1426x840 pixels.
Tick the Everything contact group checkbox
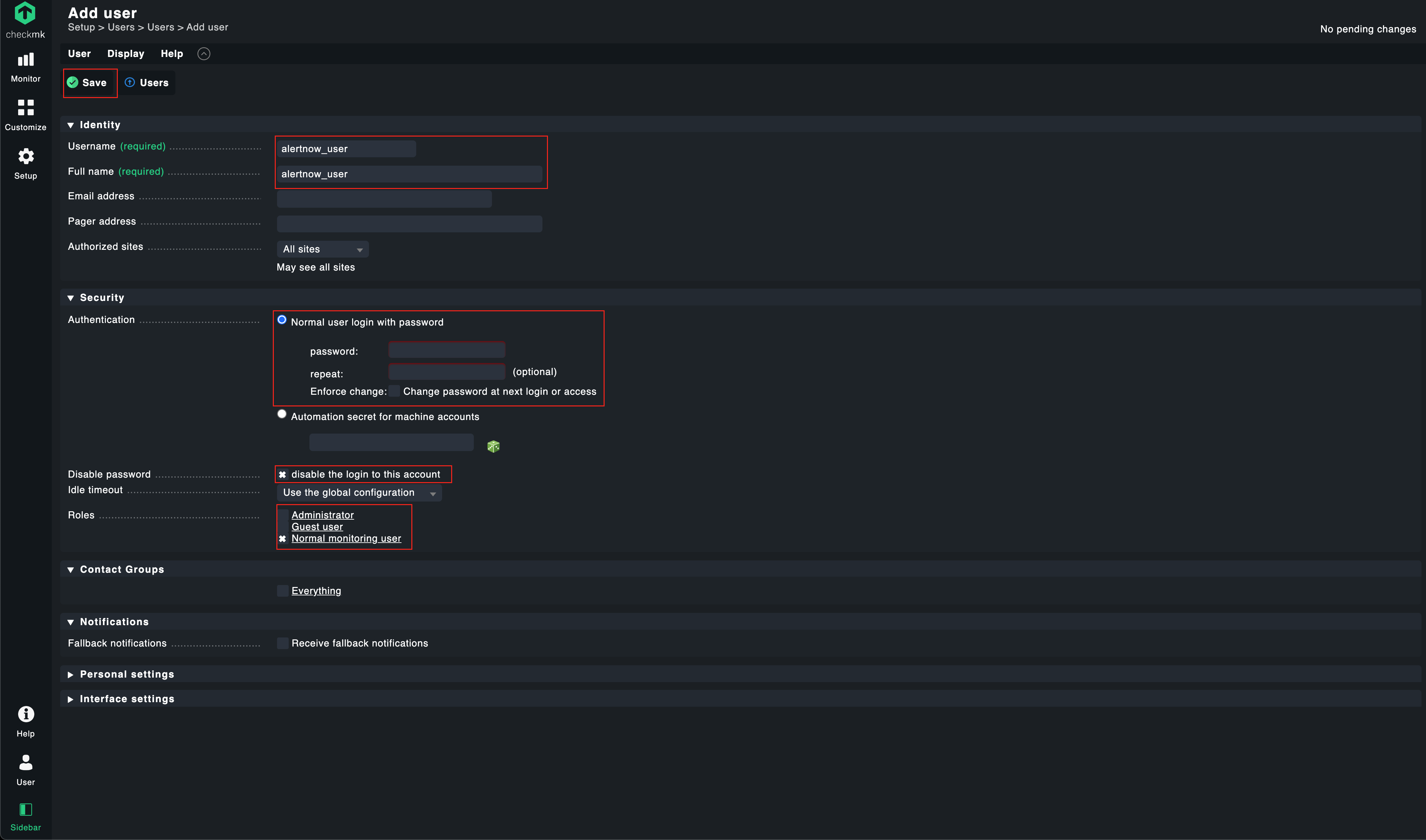[x=283, y=591]
